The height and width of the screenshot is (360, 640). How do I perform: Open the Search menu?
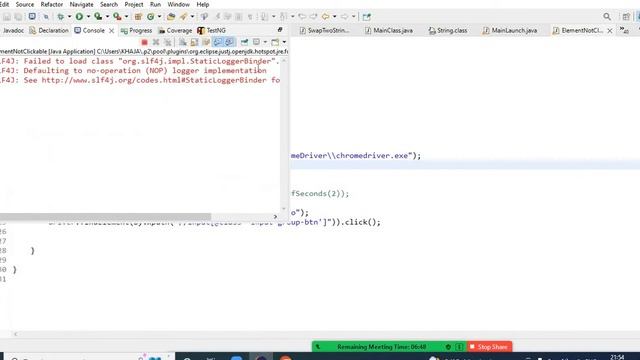point(109,4)
